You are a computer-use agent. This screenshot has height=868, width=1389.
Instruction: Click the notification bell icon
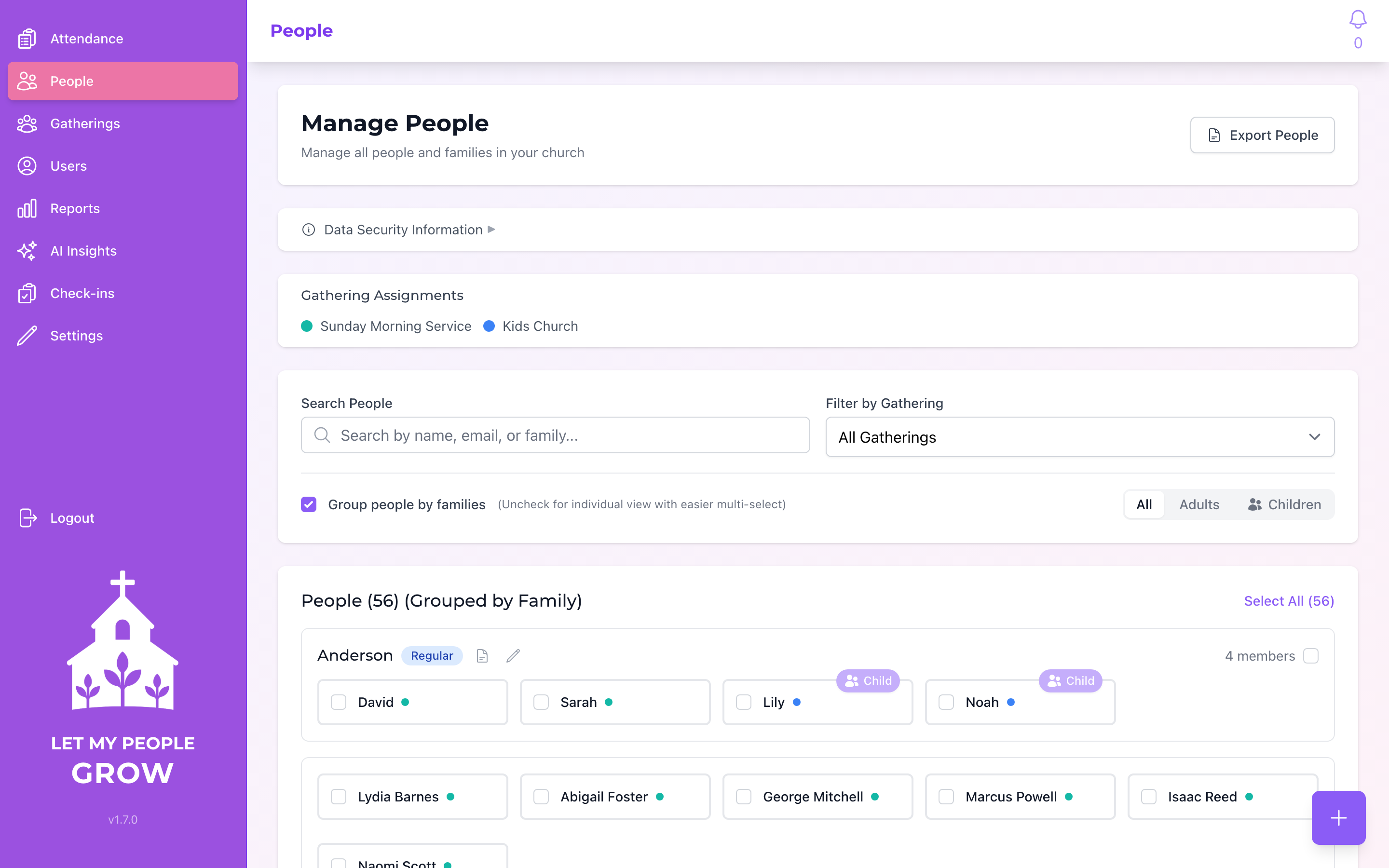point(1358,19)
